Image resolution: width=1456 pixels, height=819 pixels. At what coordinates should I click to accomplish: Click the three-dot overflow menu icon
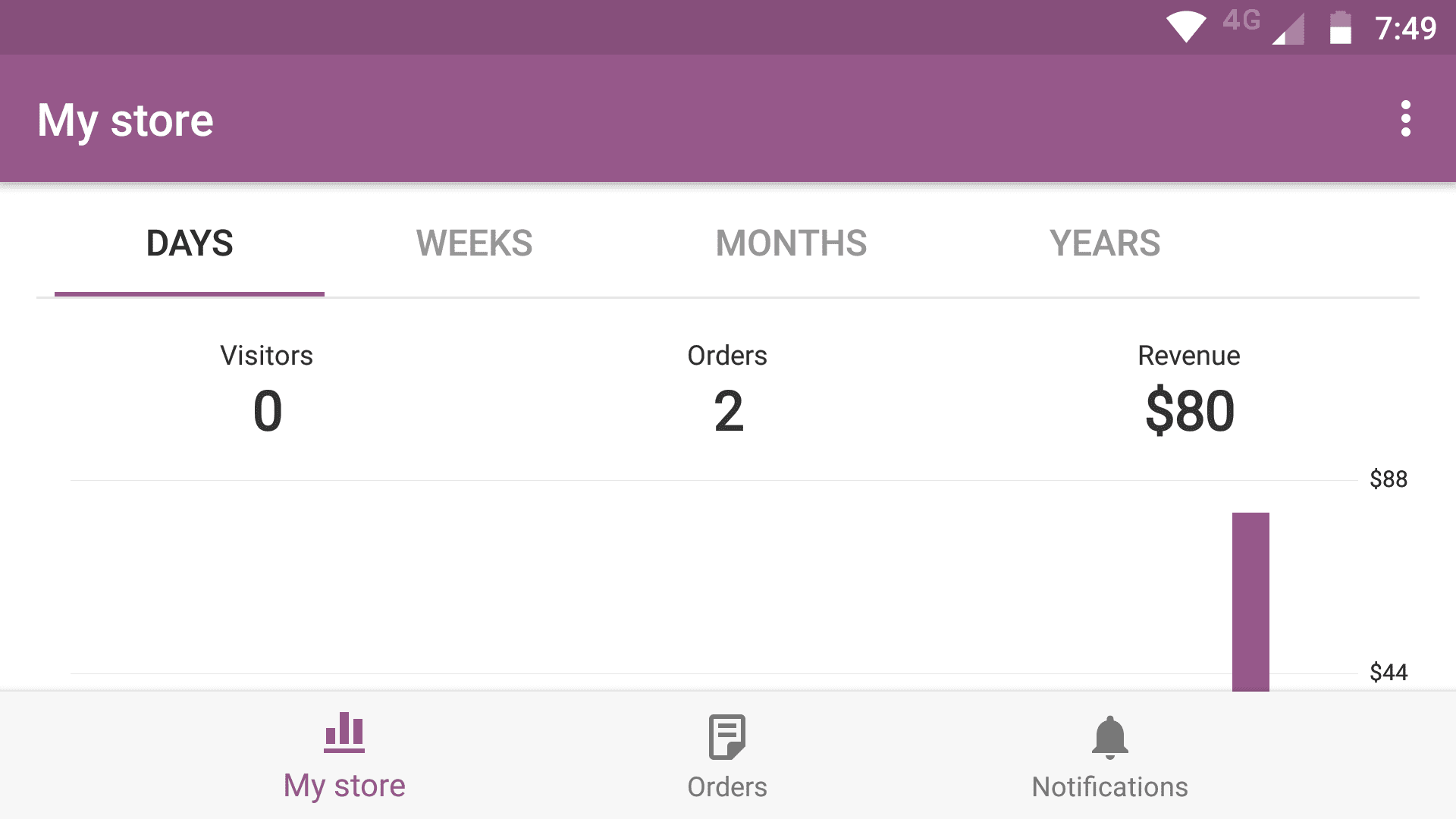coord(1407,120)
